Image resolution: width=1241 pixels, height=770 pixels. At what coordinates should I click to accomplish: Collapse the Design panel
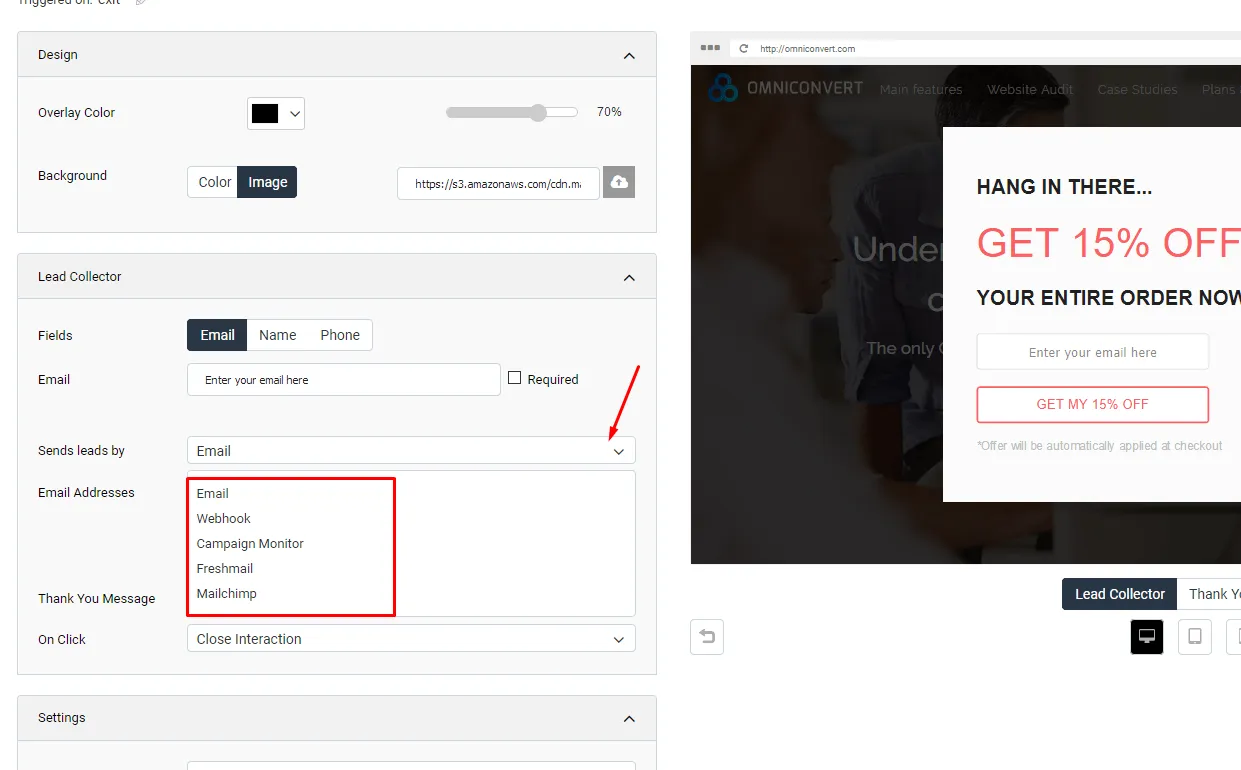(x=629, y=55)
